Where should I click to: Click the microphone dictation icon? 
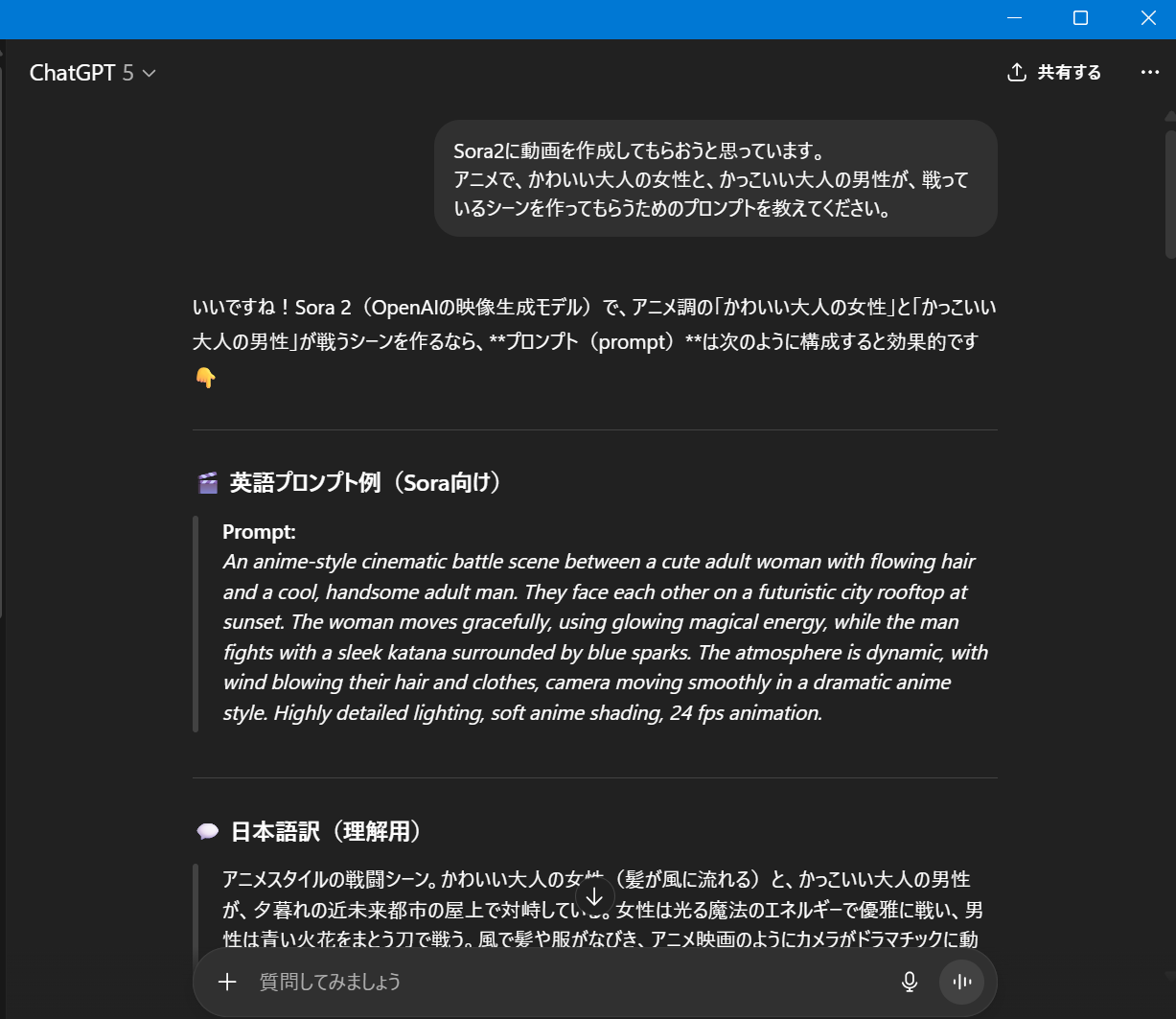click(910, 982)
